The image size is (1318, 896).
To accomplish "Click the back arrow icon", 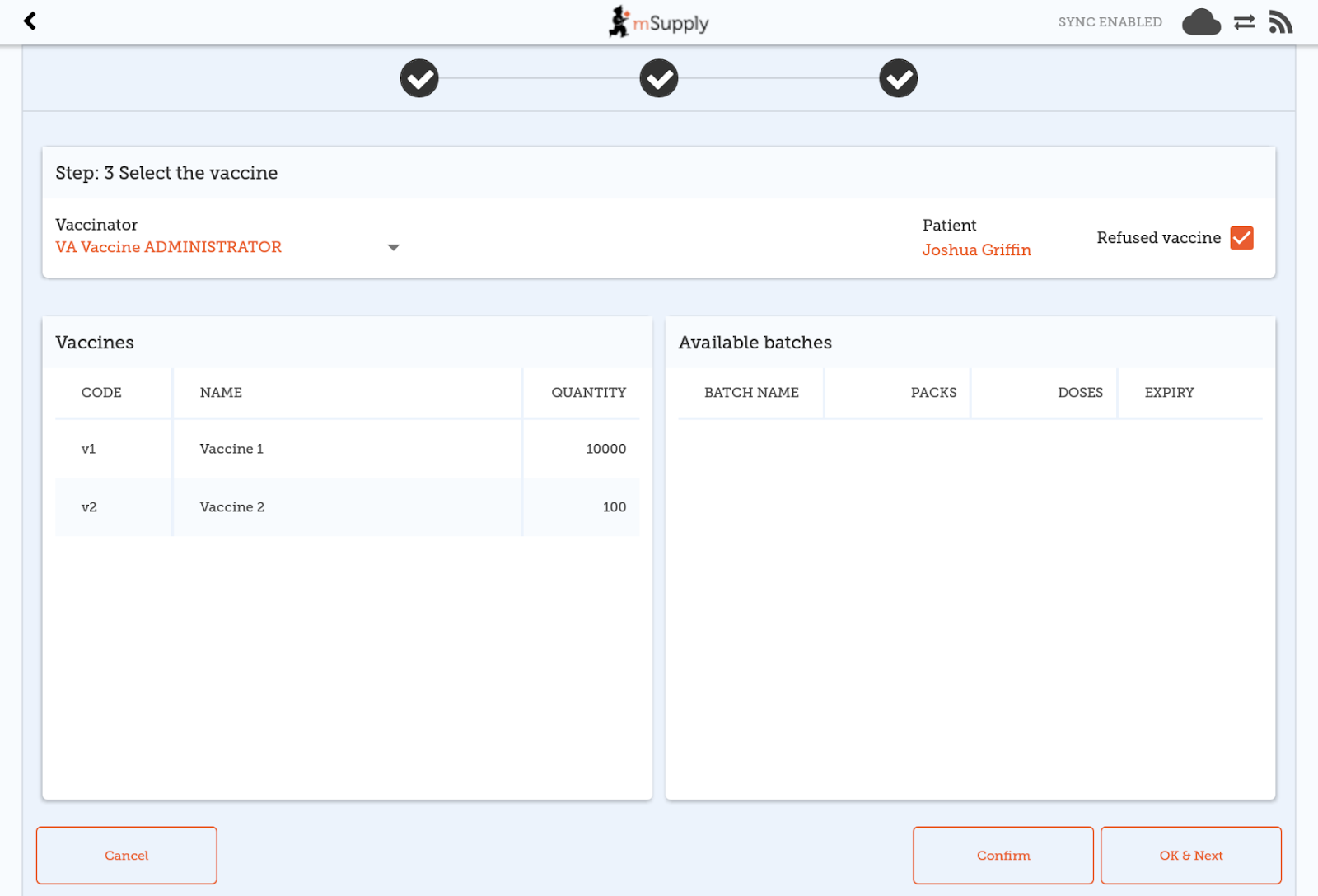I will pos(30,21).
